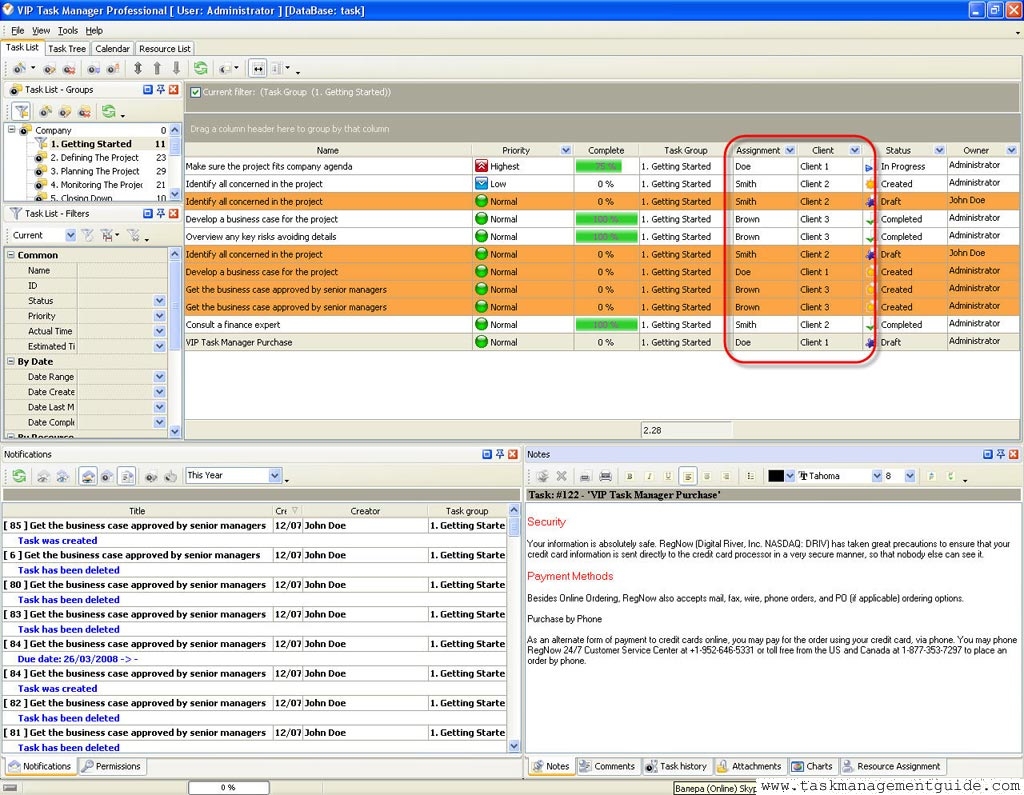Open the Tools menu

pyautogui.click(x=68, y=31)
